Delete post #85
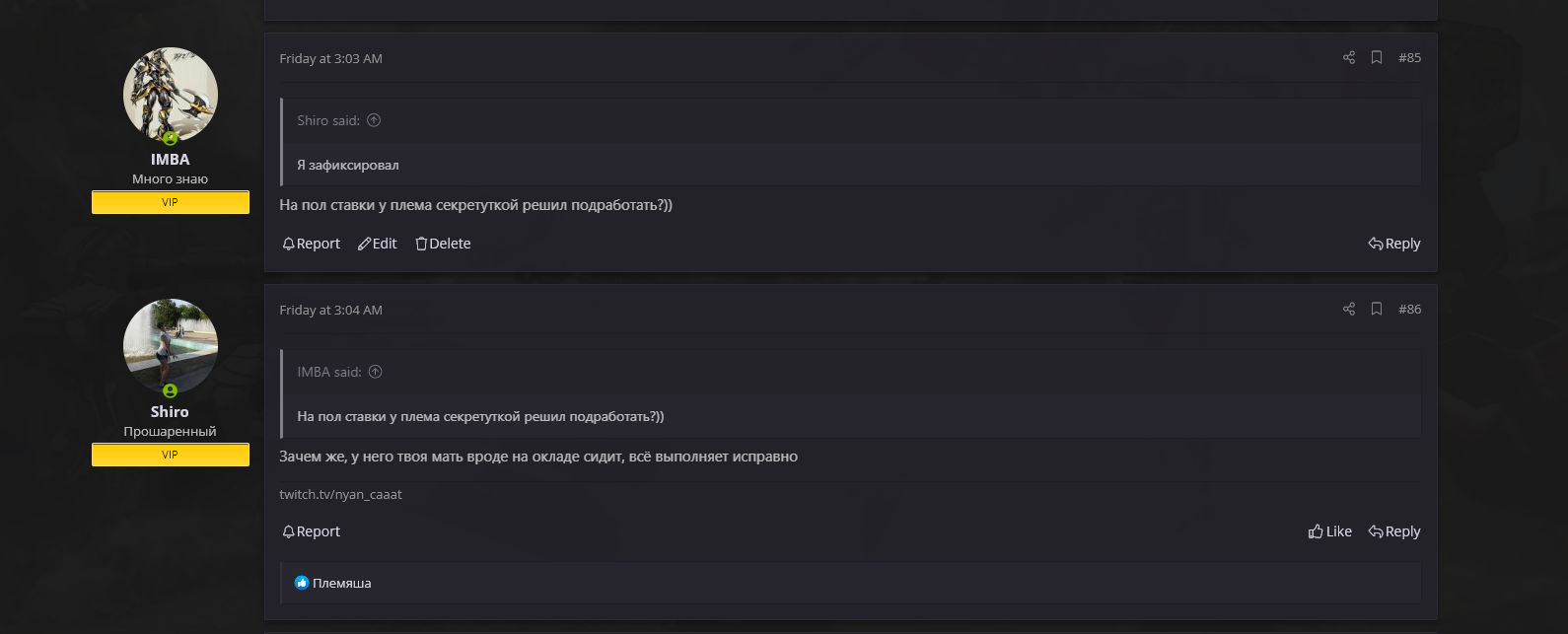 [443, 244]
